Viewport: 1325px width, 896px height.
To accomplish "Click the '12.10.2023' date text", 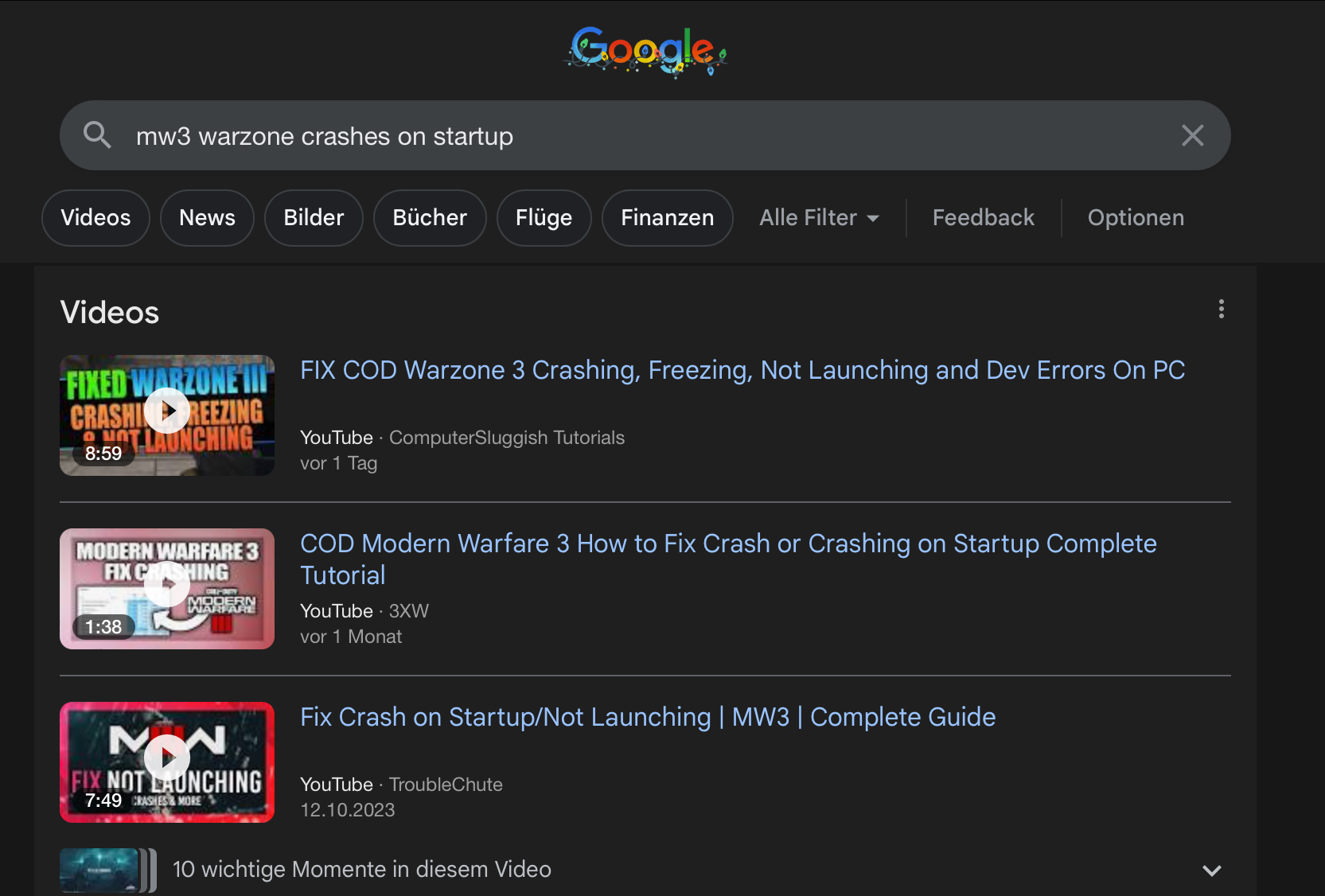I will click(x=348, y=810).
